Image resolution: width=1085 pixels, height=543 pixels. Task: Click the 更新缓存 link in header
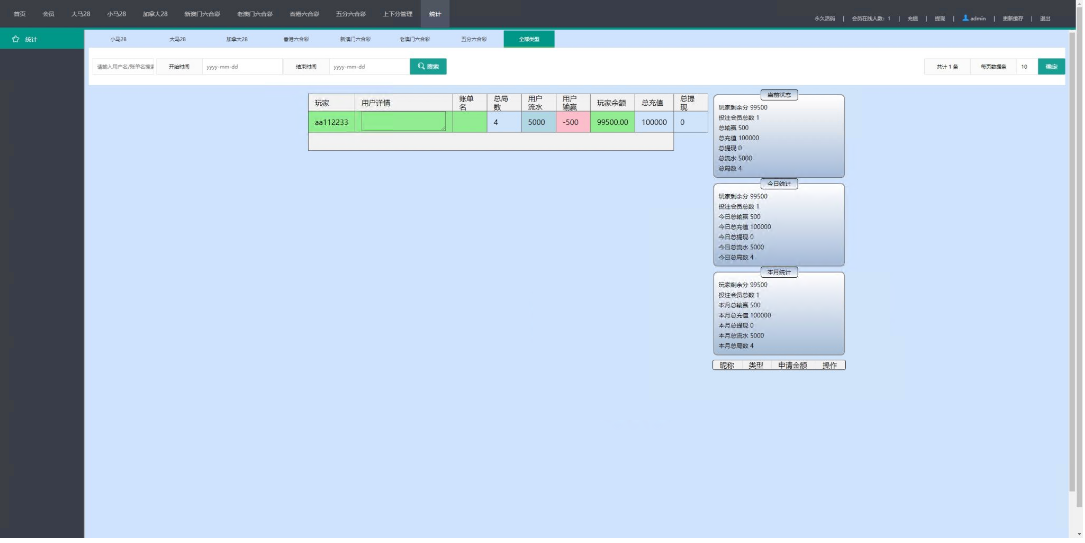tap(1013, 18)
